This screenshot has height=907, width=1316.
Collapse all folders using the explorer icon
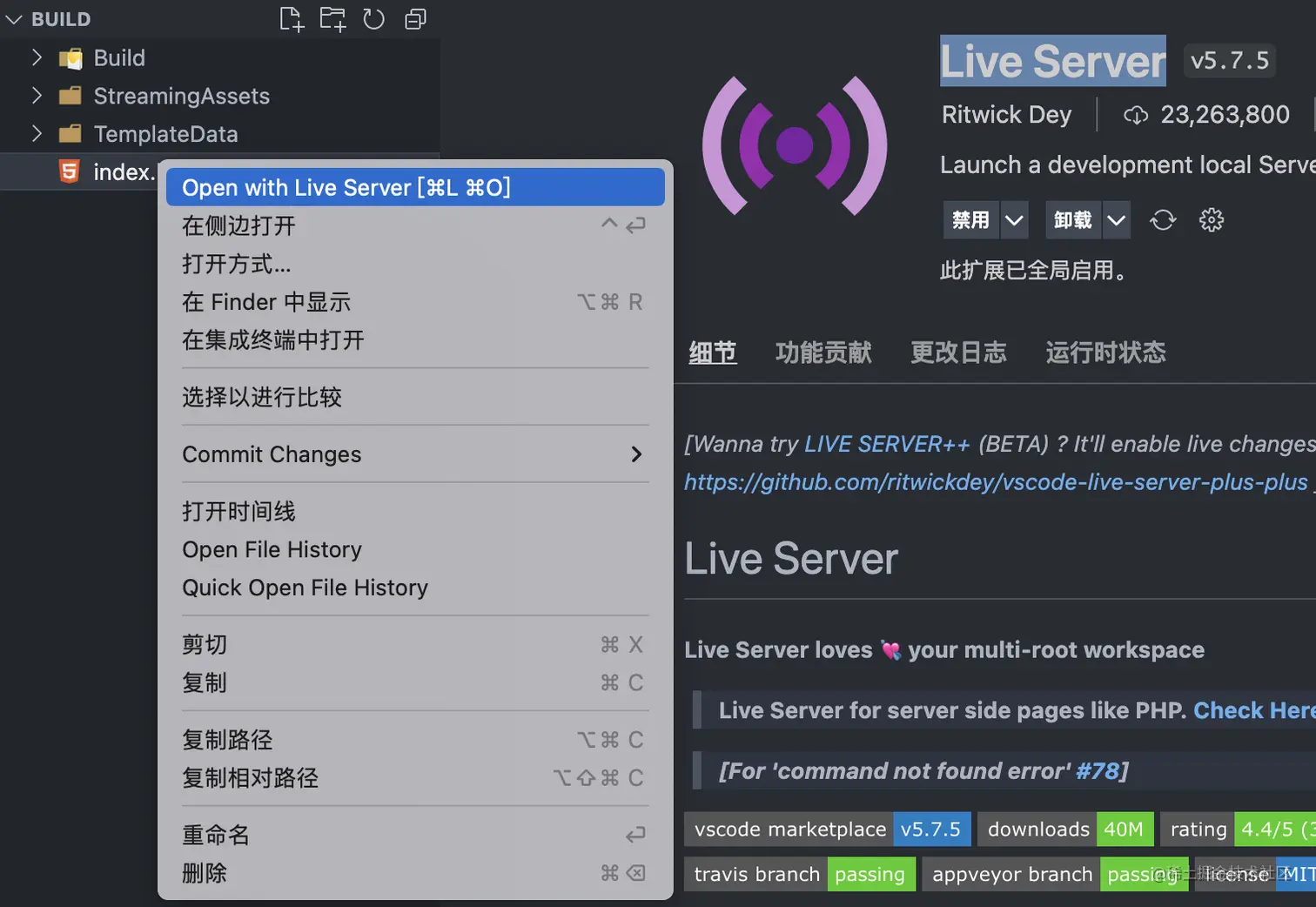click(x=415, y=19)
